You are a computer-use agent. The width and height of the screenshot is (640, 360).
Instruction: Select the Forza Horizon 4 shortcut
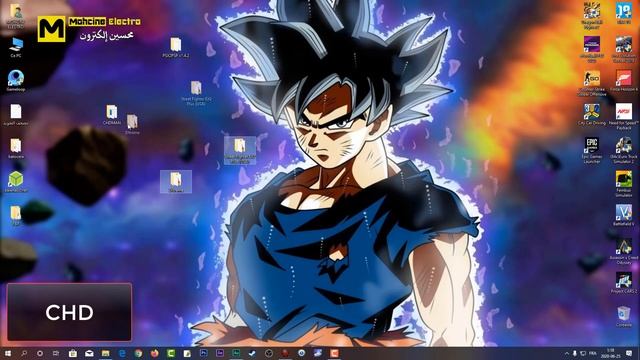[x=624, y=81]
